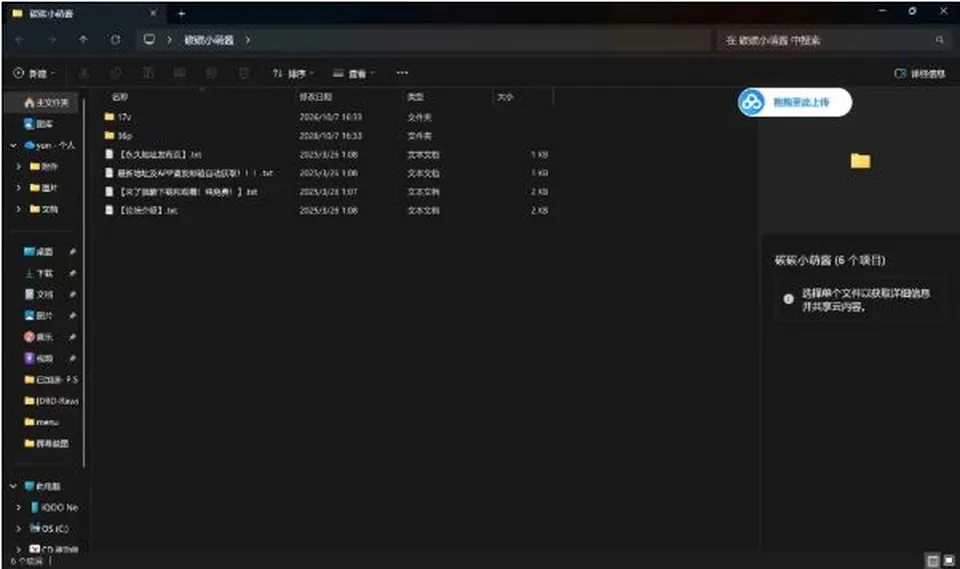Click the forward navigation arrow
Screen dimensions: 960x569
coord(52,40)
